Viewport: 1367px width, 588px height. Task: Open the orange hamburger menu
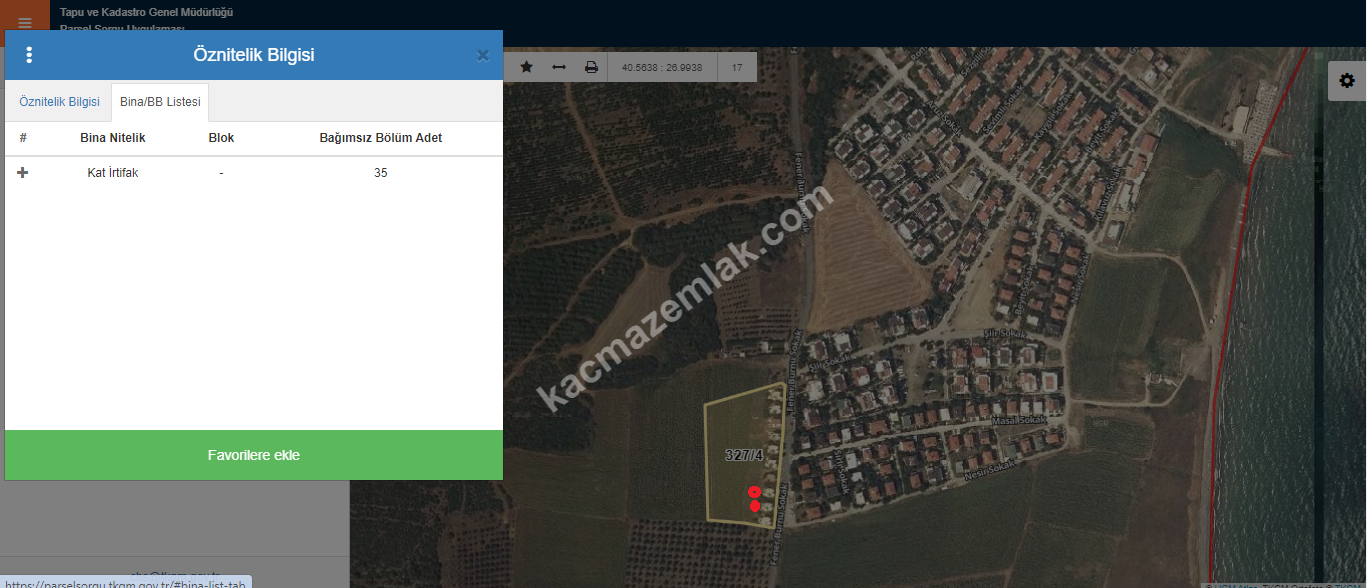click(x=25, y=22)
